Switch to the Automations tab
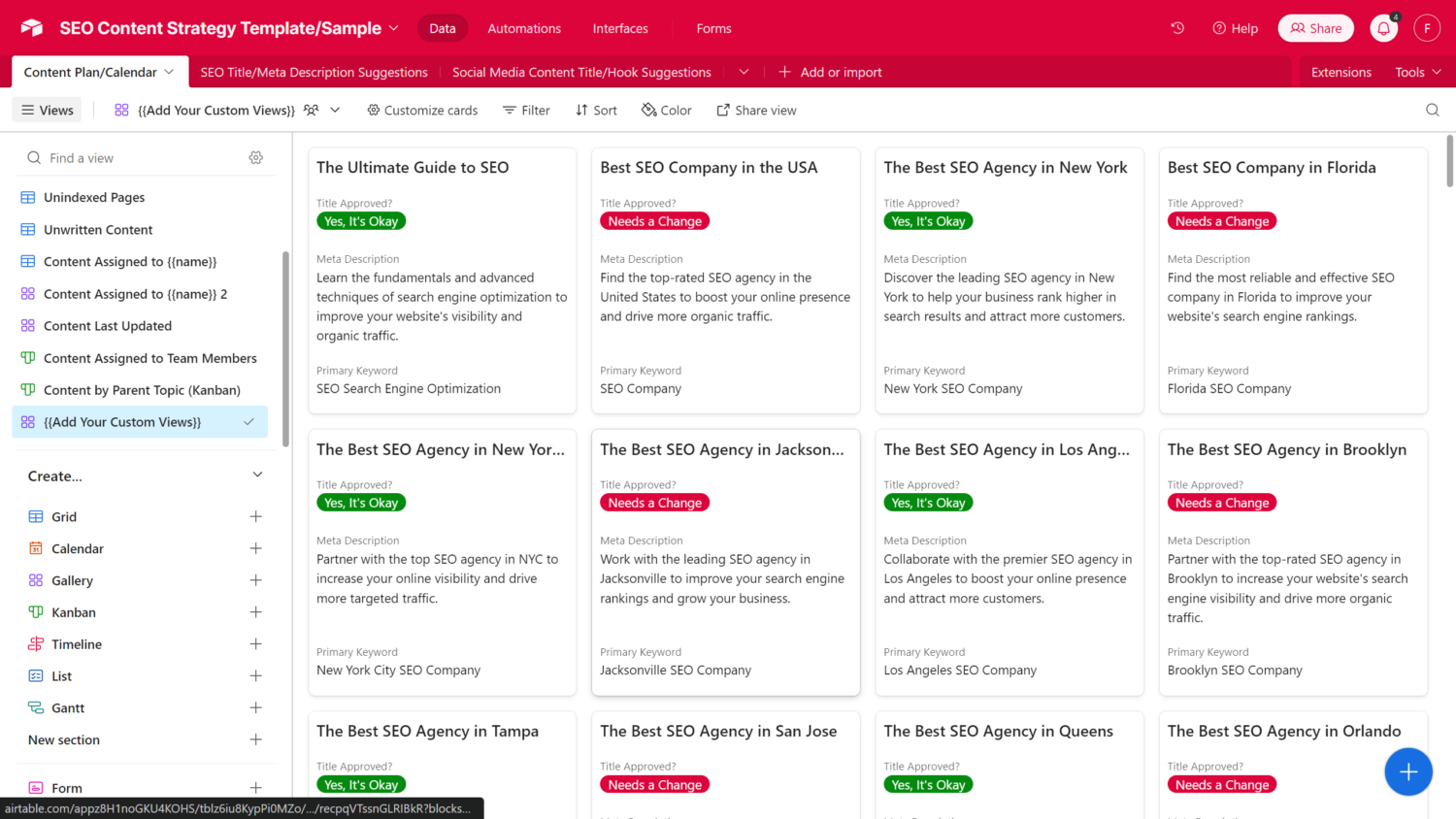This screenshot has width=1456, height=819. (x=524, y=28)
